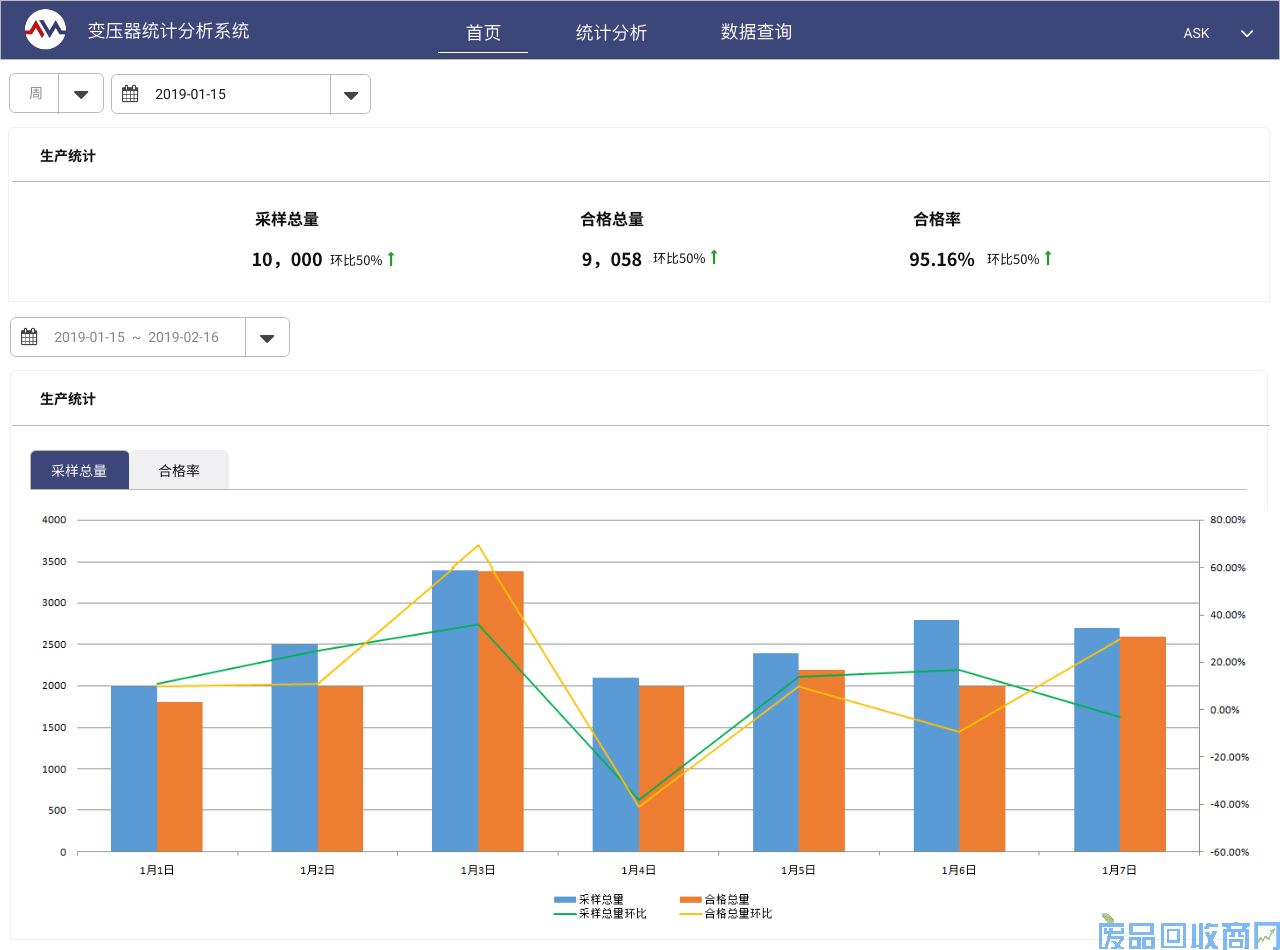Click green up arrow next to 采样总量
The image size is (1280, 950).
[391, 259]
